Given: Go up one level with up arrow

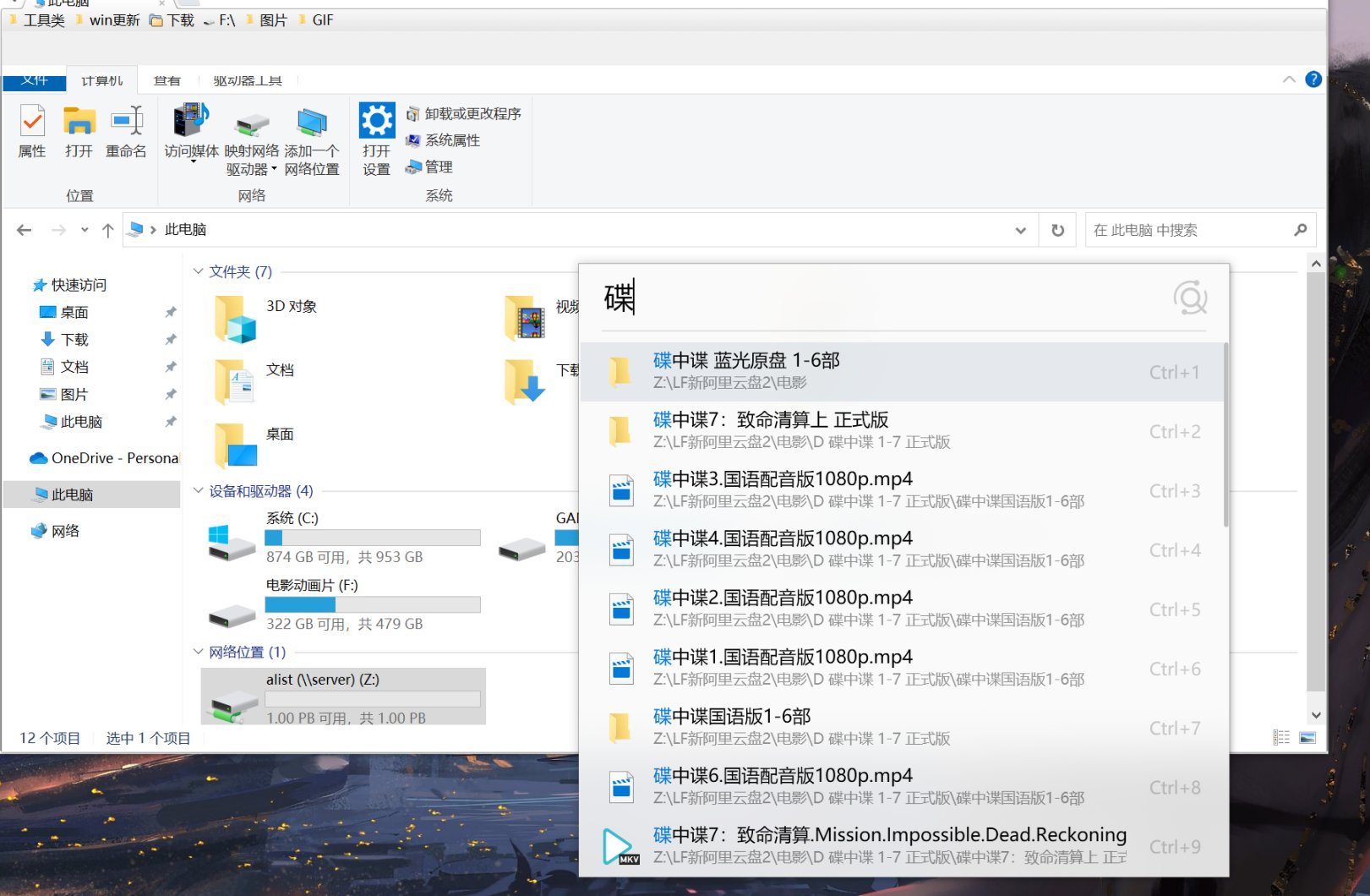Looking at the screenshot, I should pos(107,230).
